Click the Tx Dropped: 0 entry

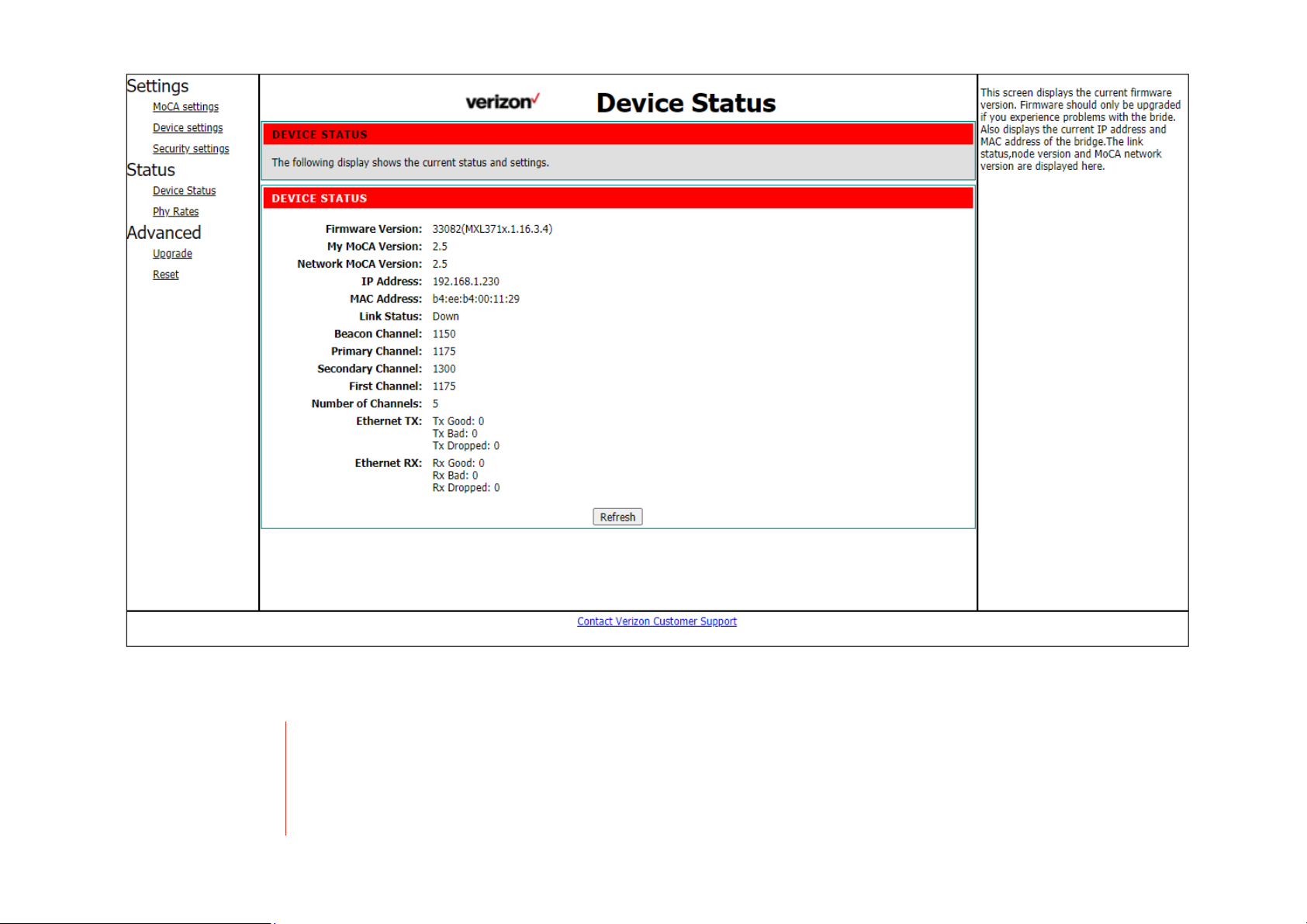(466, 446)
